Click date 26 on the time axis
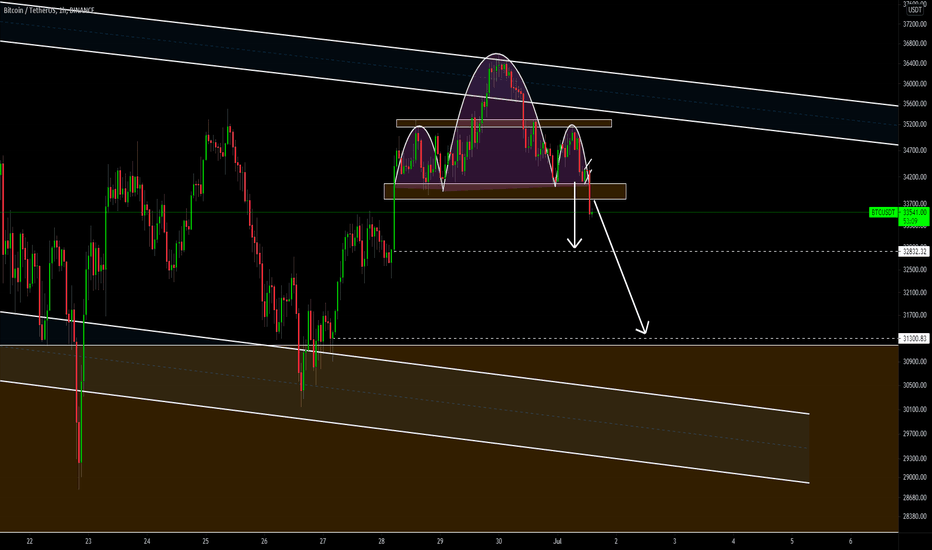Viewport: 932px width, 550px height. [x=264, y=541]
